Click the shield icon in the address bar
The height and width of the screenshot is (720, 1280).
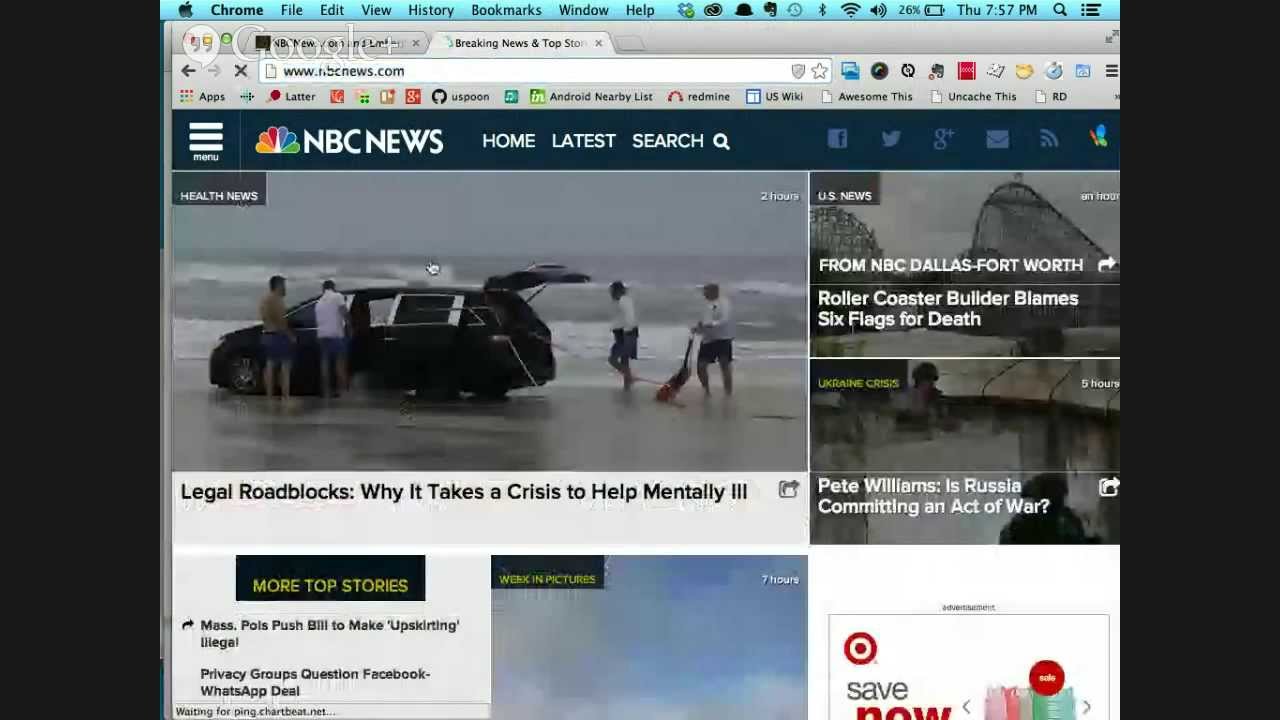(798, 71)
